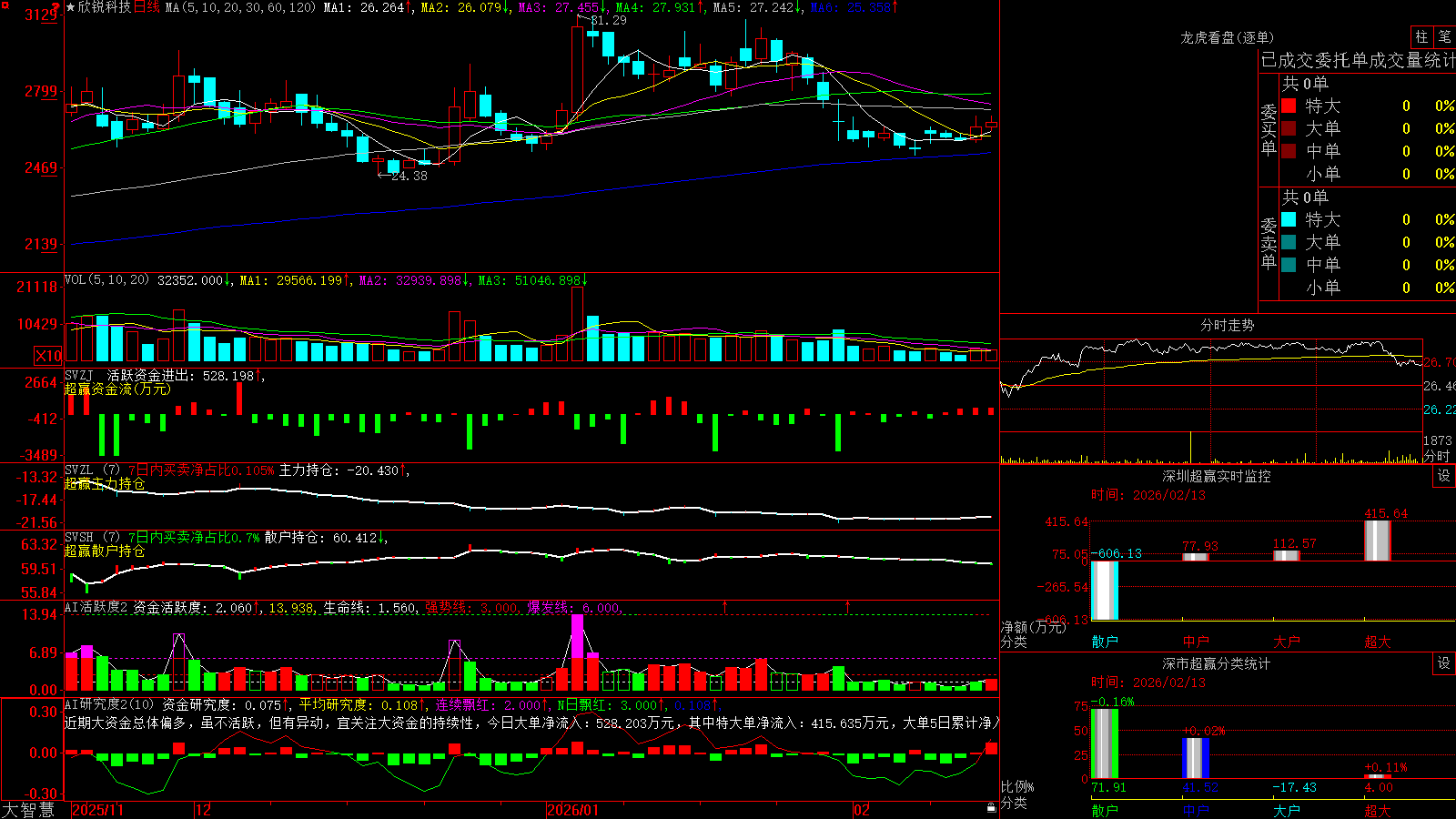Click the lock icon at chart bottom right
Viewport: 1456px width, 819px height.
coord(992,808)
